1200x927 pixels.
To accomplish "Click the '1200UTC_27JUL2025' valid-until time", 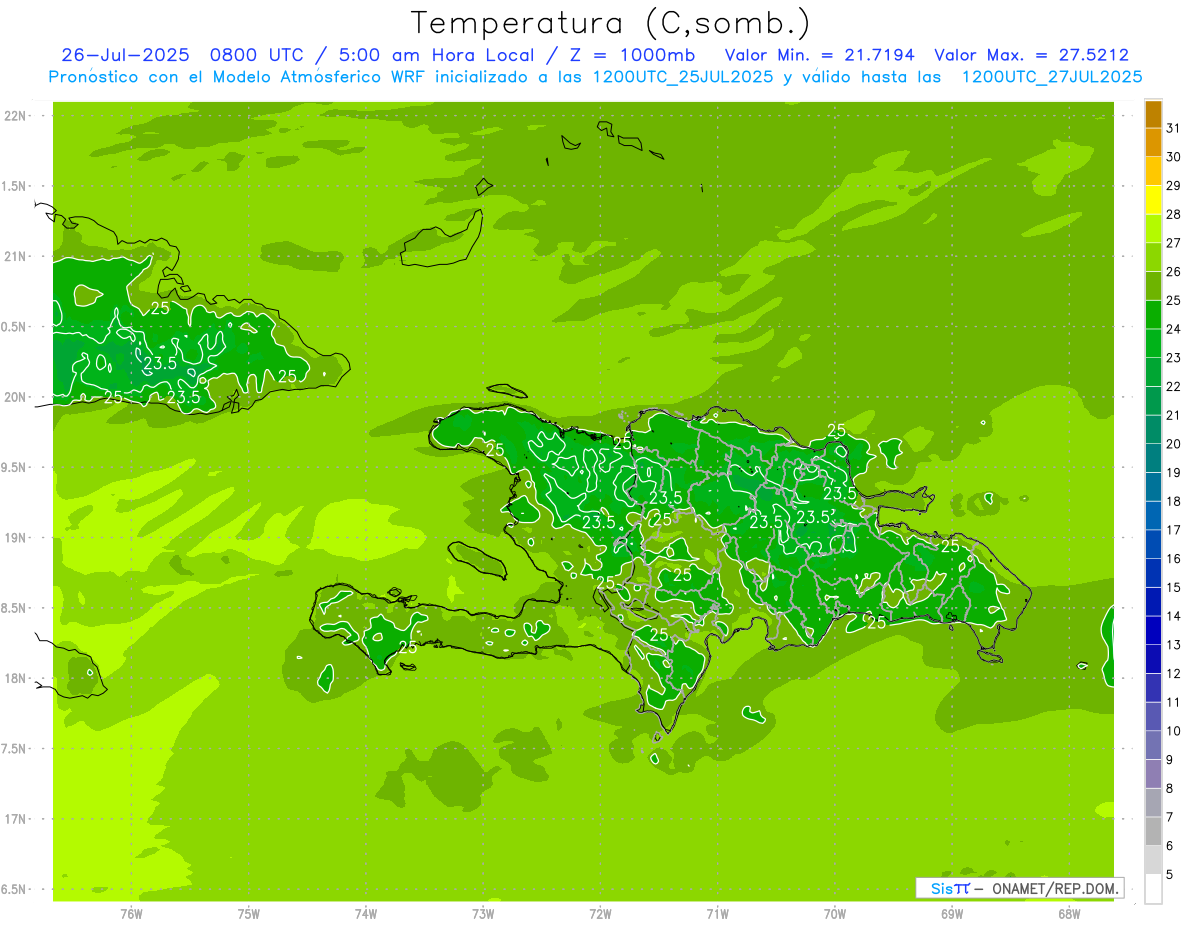I will click(1051, 77).
